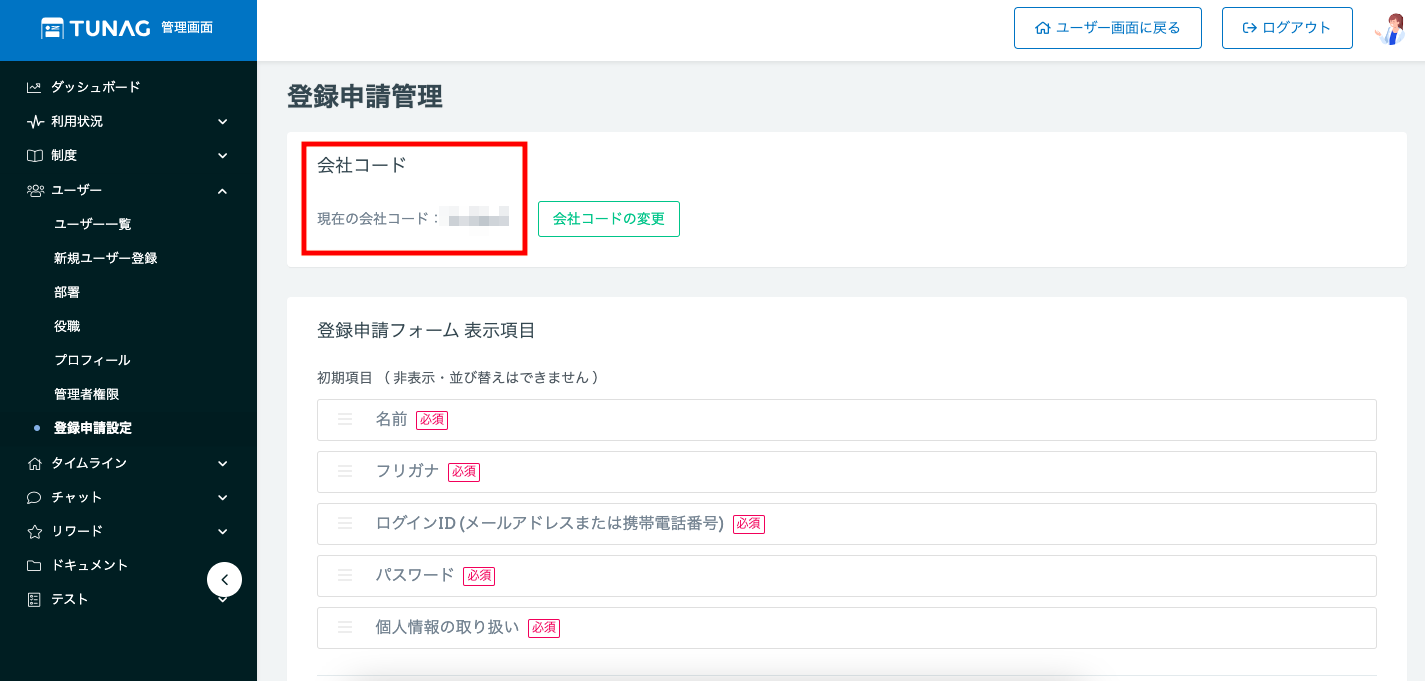The height and width of the screenshot is (681, 1425).
Task: Click the チャット speech bubble icon
Action: (x=34, y=497)
